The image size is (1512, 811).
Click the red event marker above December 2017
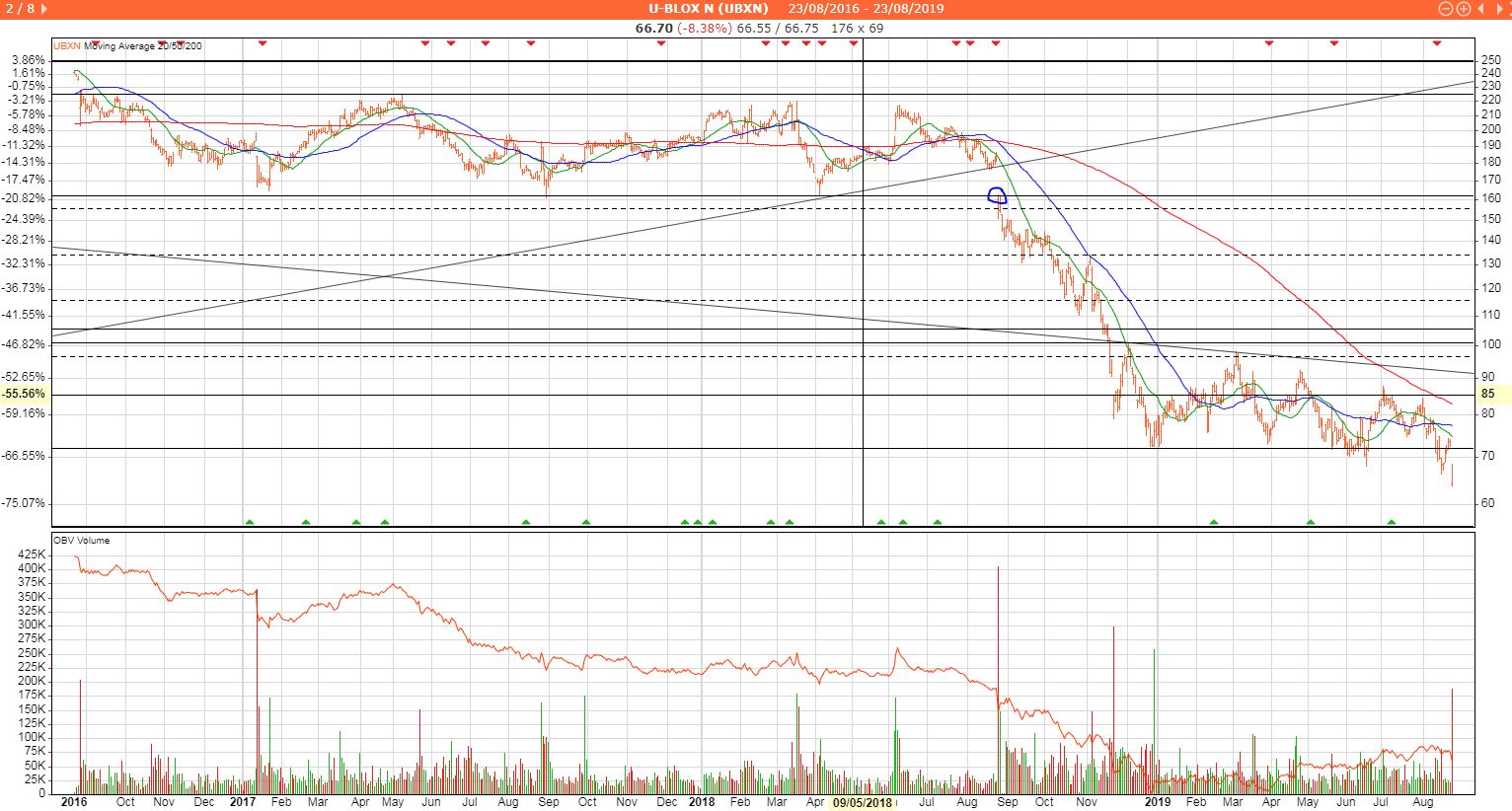pos(661,42)
